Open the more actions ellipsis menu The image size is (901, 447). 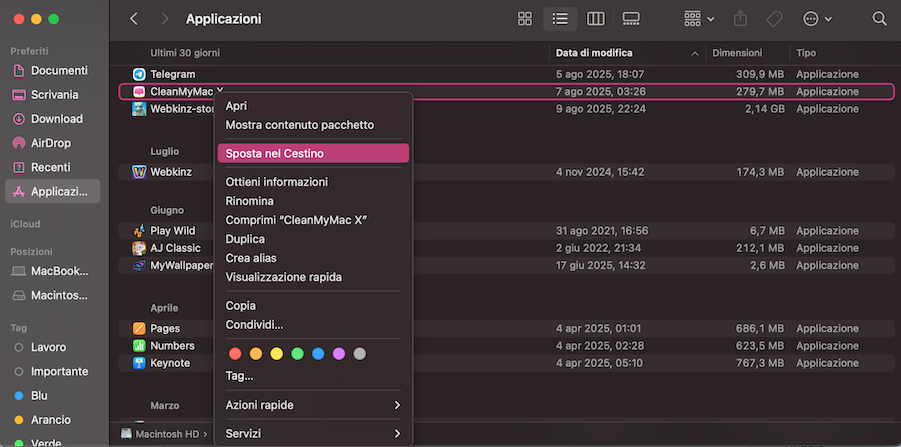pos(817,19)
